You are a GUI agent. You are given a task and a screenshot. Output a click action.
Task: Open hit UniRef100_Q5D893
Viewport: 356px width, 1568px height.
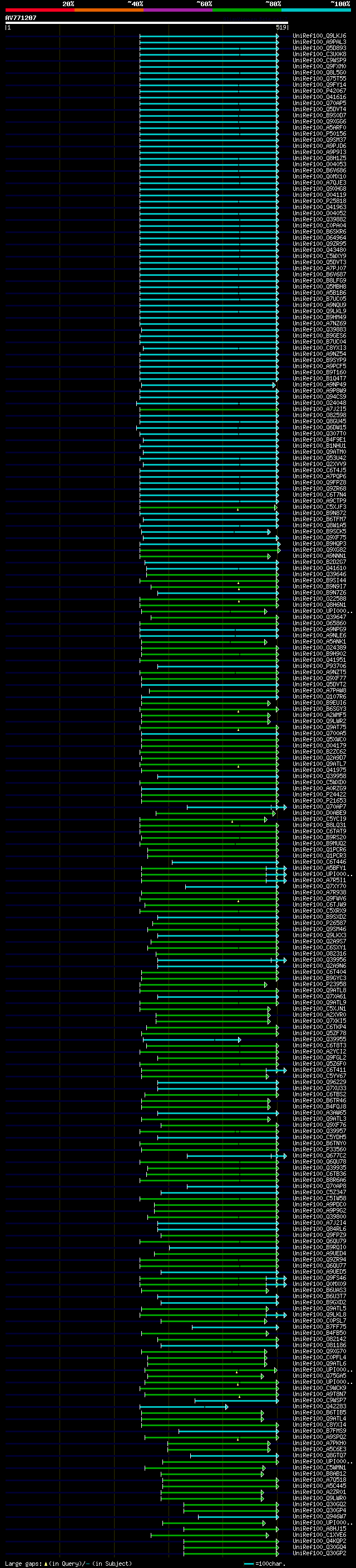(x=319, y=48)
